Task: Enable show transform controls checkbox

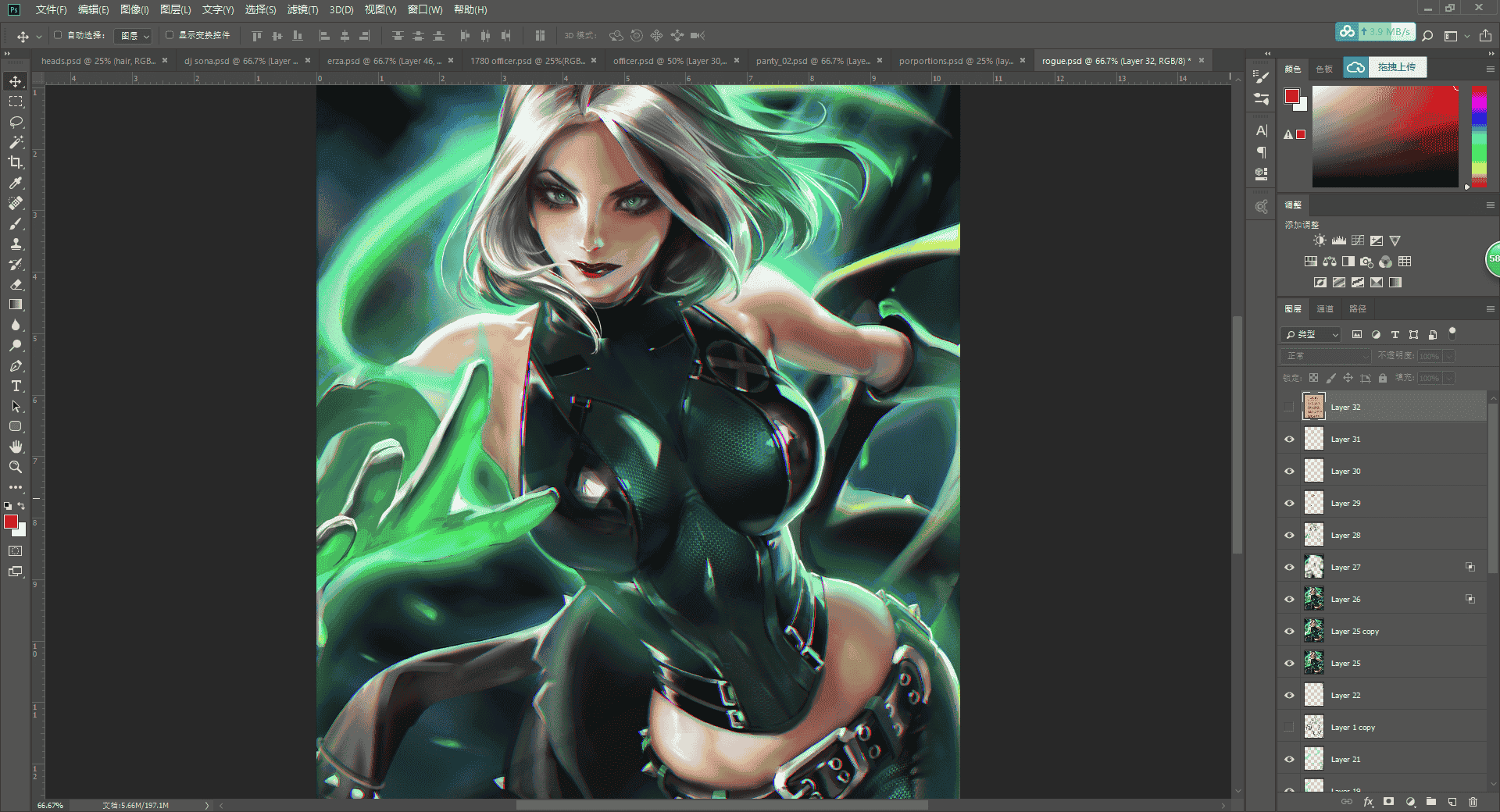Action: (170, 35)
